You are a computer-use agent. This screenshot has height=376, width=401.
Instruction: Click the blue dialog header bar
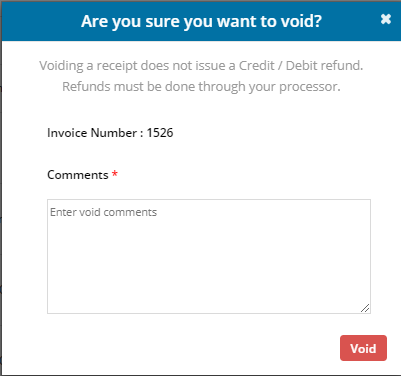pos(201,21)
